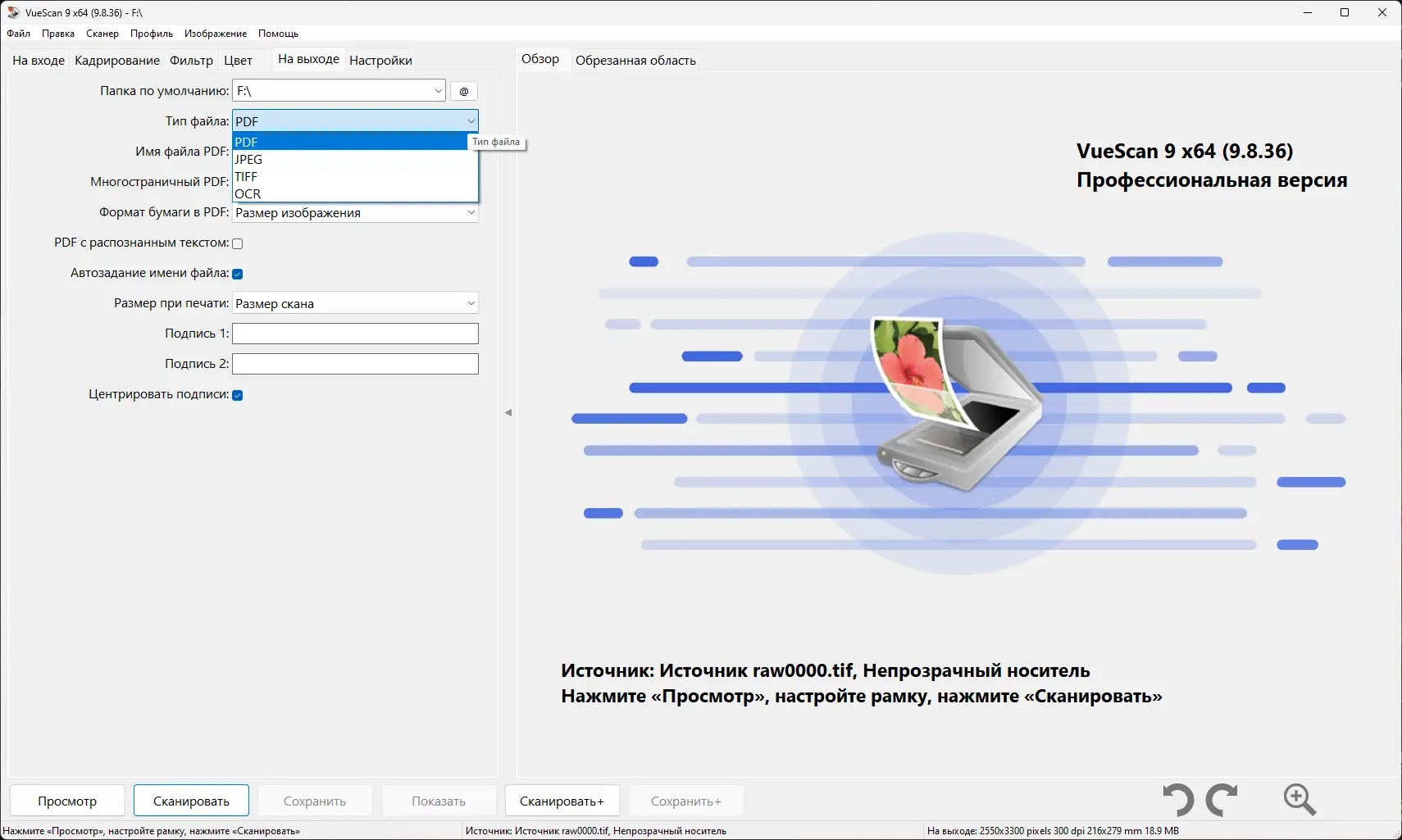This screenshot has width=1402, height=840.
Task: Click the 'Сохранить' button
Action: (315, 801)
